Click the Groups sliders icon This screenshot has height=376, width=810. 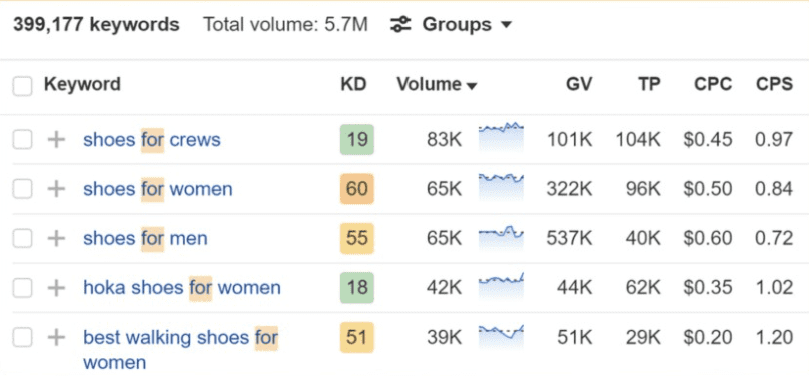(400, 24)
